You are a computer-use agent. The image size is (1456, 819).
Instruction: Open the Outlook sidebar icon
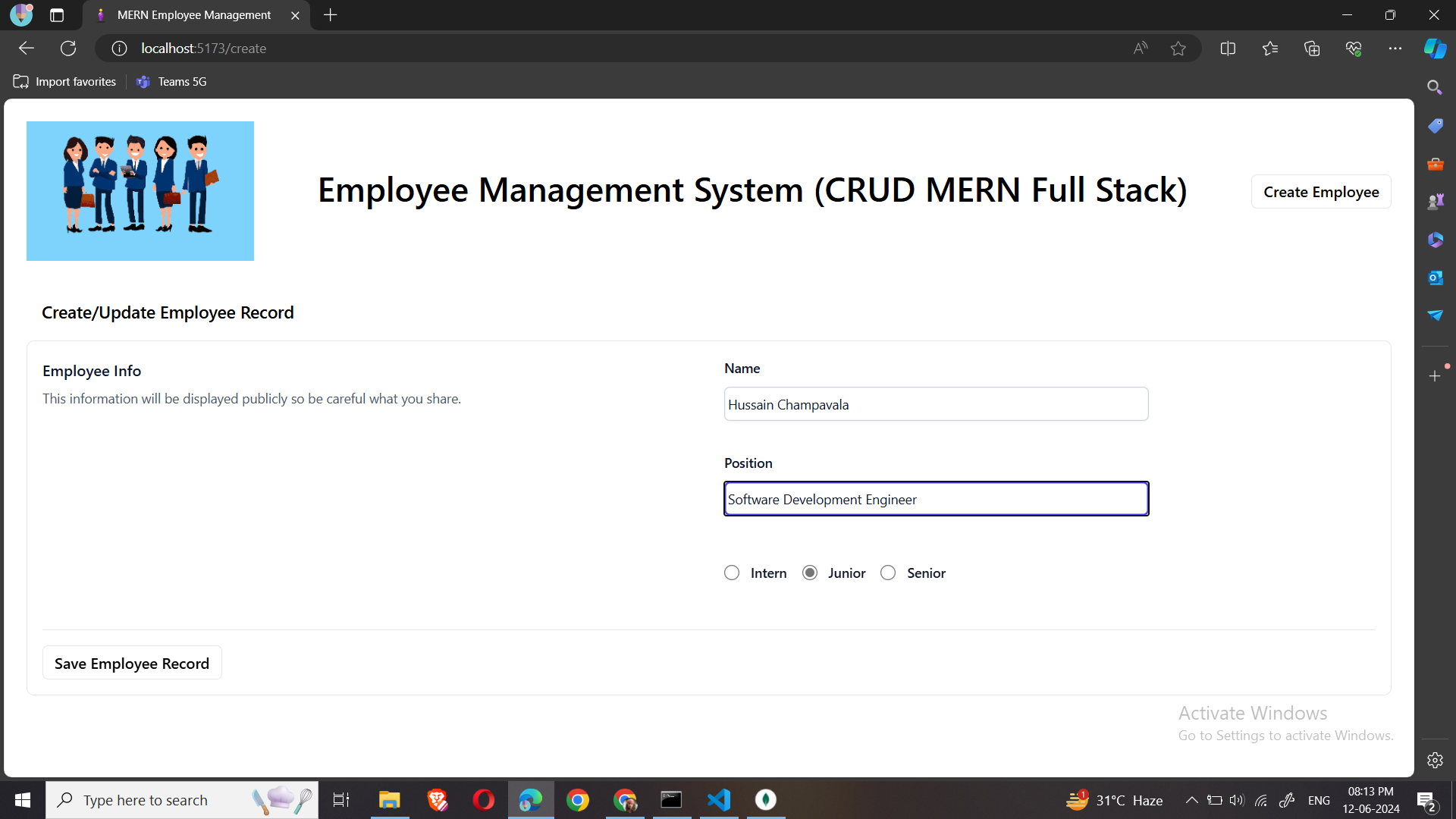click(1435, 278)
